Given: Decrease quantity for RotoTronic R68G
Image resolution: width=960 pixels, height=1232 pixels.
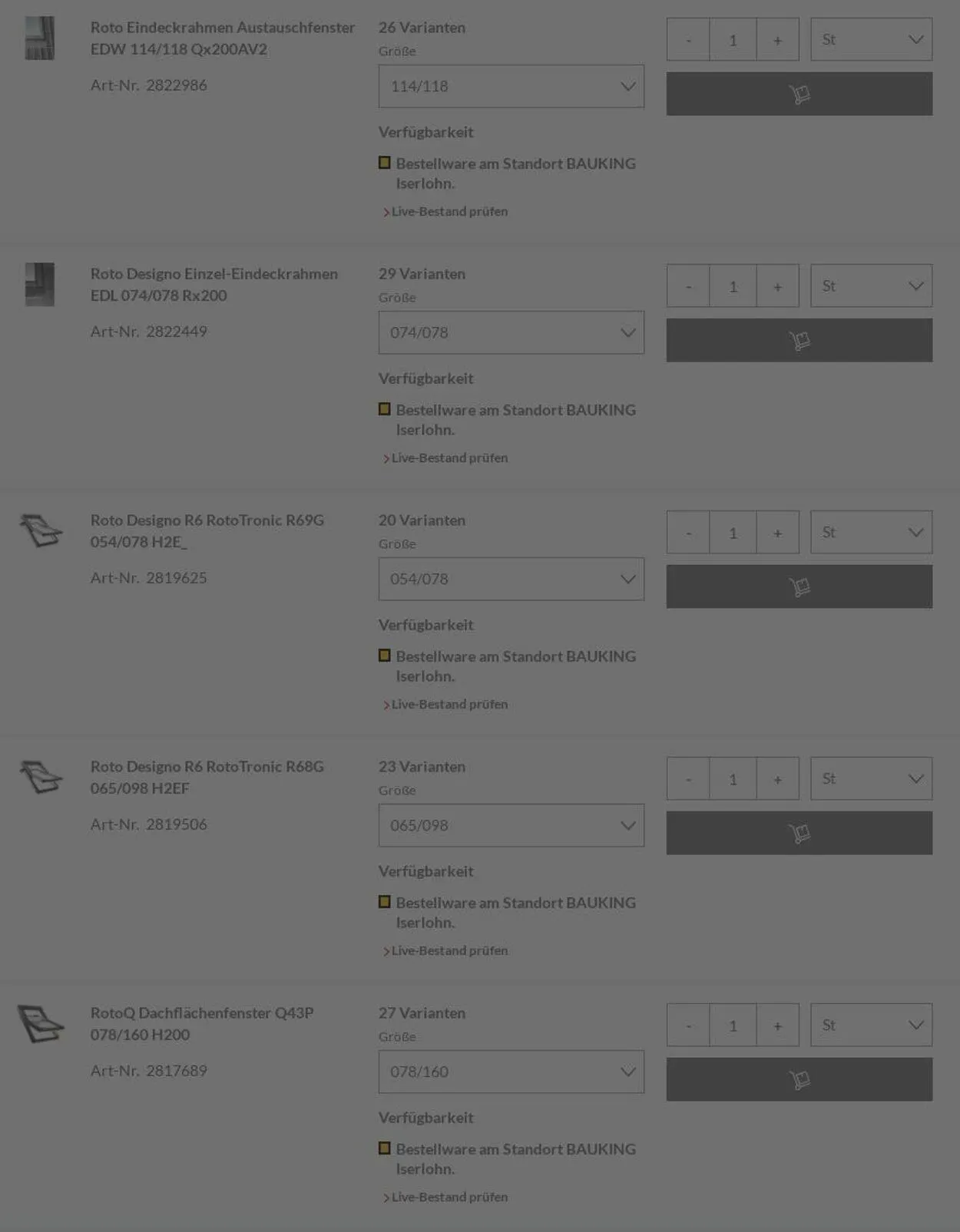Looking at the screenshot, I should (x=688, y=778).
